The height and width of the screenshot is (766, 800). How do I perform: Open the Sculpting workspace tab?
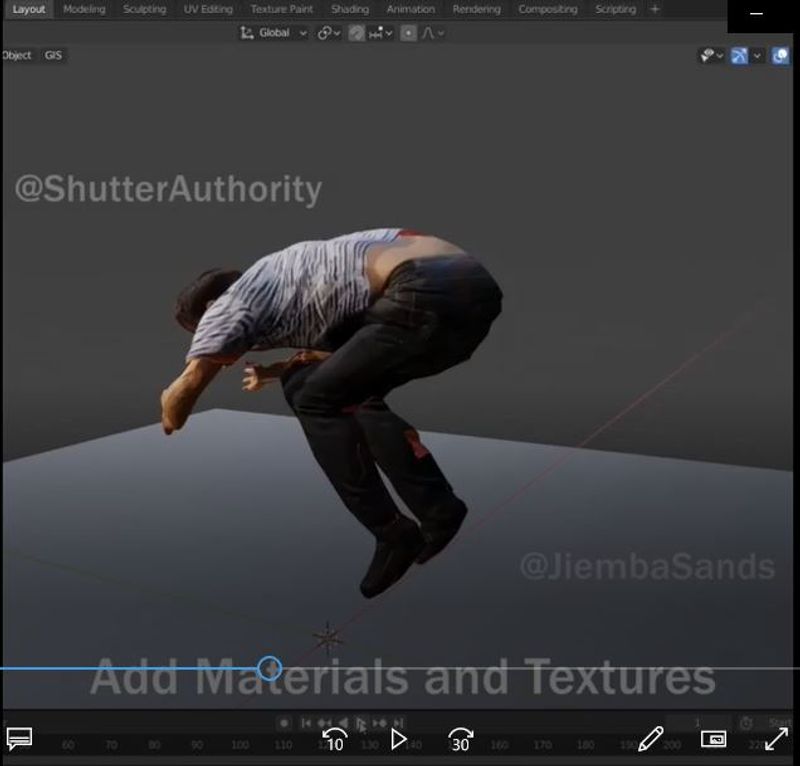coord(144,9)
